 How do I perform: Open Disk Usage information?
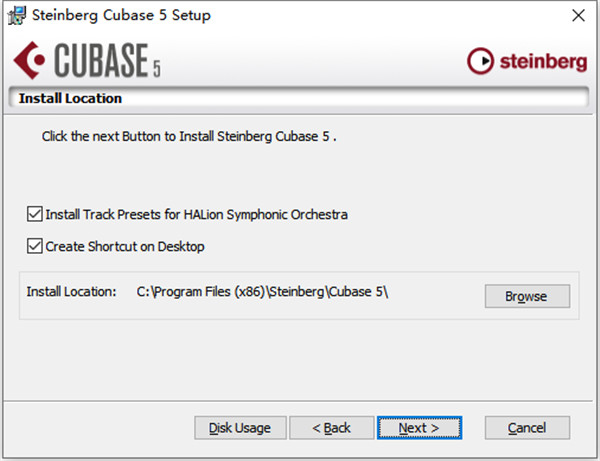240,428
